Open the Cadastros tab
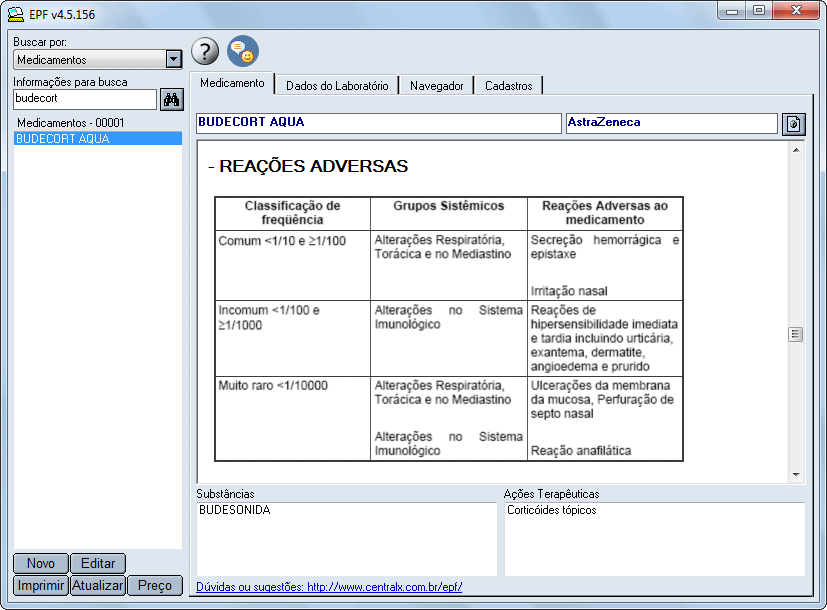The width and height of the screenshot is (827, 610). pyautogui.click(x=508, y=85)
